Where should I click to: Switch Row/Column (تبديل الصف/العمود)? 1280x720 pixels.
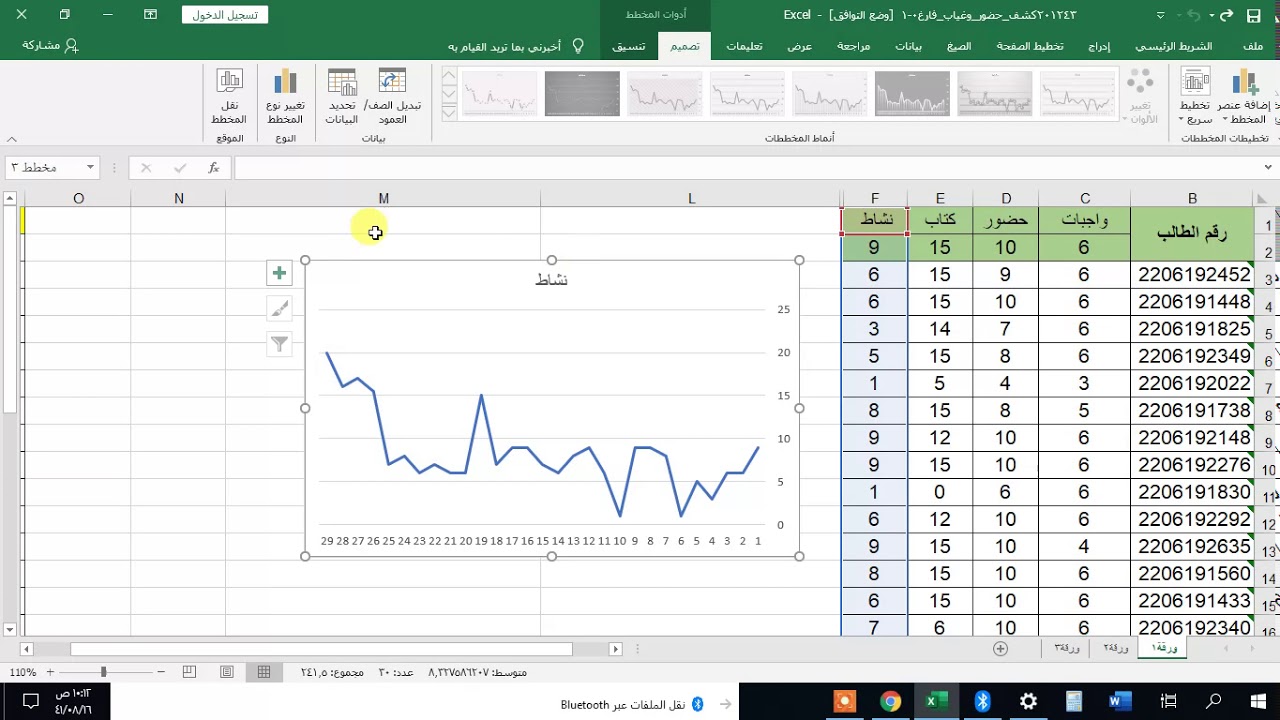pyautogui.click(x=392, y=96)
